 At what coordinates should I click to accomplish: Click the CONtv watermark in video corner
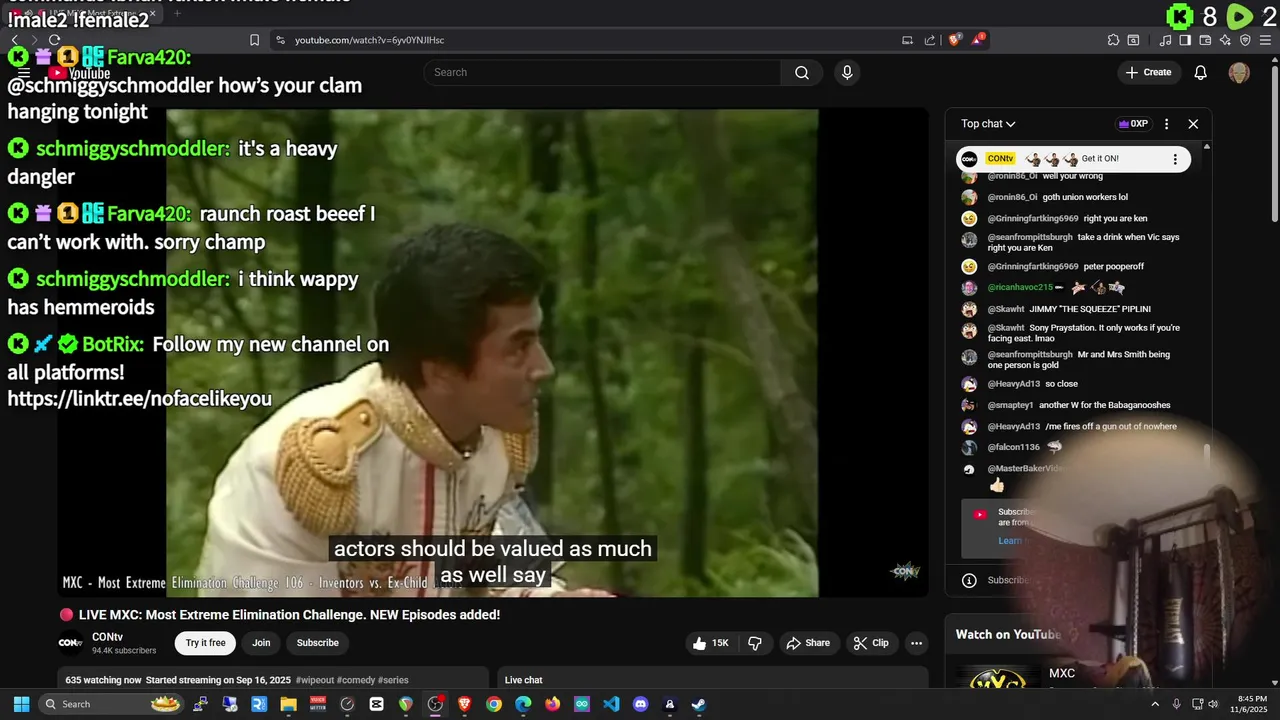[x=905, y=572]
